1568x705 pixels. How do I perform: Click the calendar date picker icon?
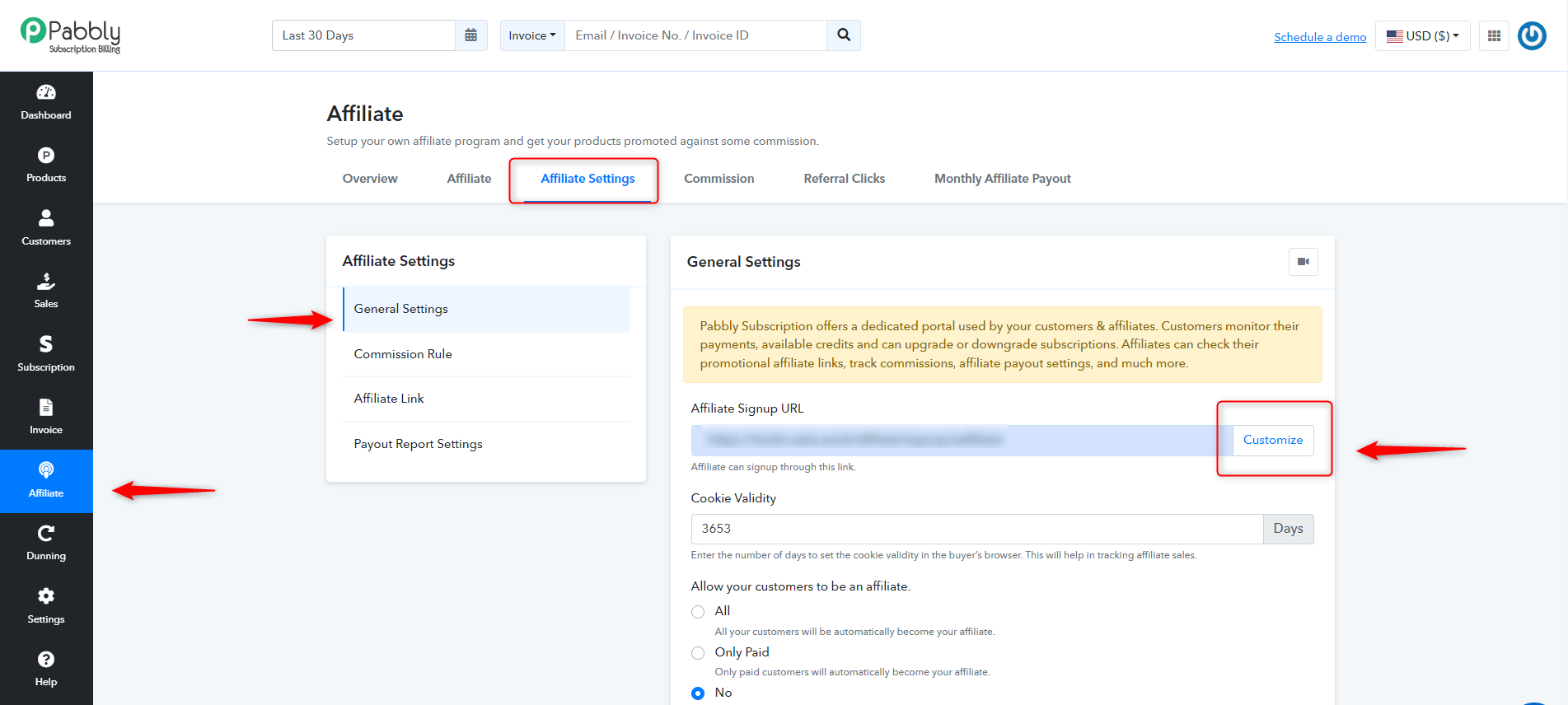pyautogui.click(x=471, y=35)
